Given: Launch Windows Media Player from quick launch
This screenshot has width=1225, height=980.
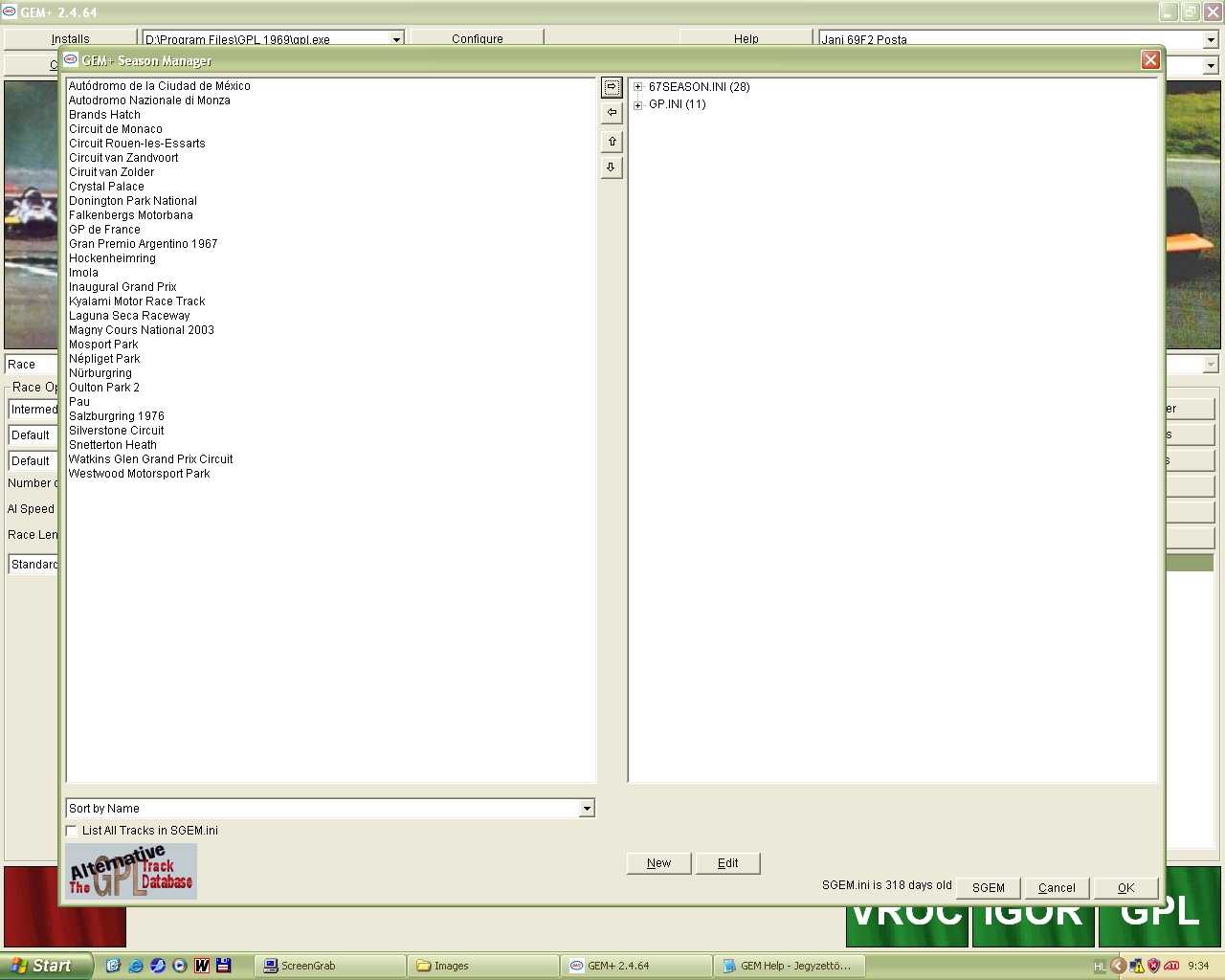Looking at the screenshot, I should click(179, 966).
